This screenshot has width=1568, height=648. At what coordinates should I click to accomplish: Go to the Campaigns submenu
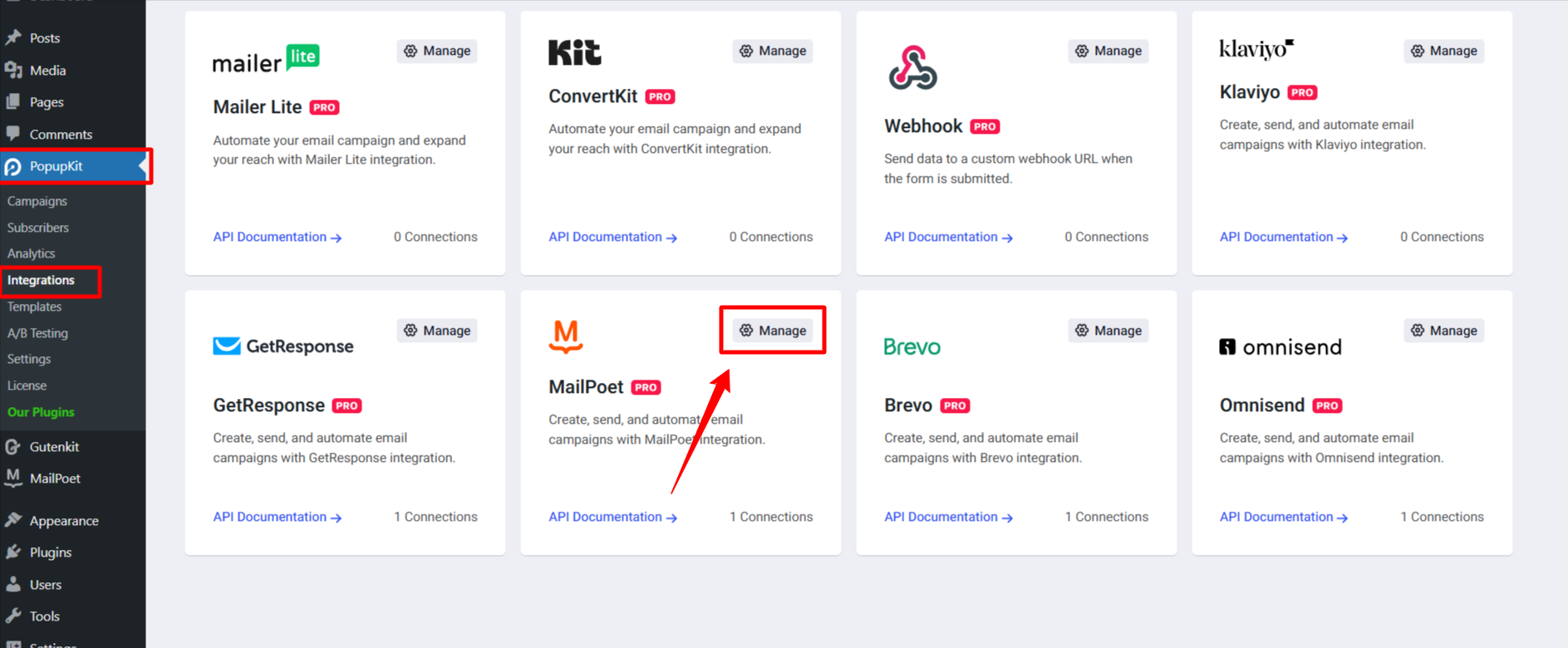[37, 201]
